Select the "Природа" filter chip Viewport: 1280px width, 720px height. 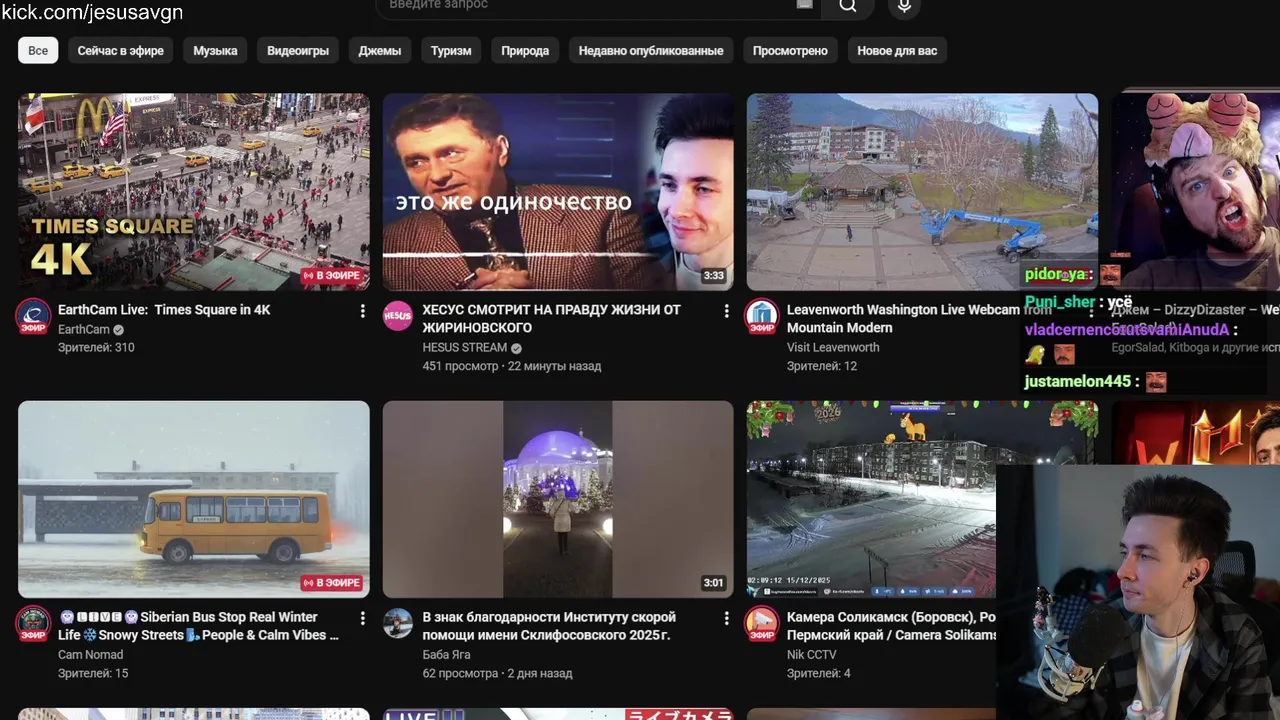pyautogui.click(x=525, y=50)
